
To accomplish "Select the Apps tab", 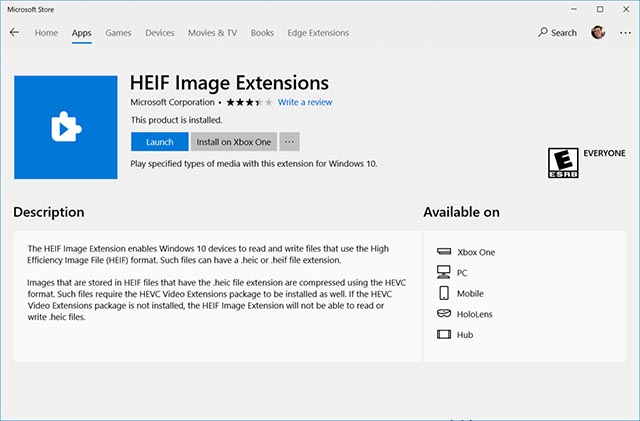I will coord(82,33).
